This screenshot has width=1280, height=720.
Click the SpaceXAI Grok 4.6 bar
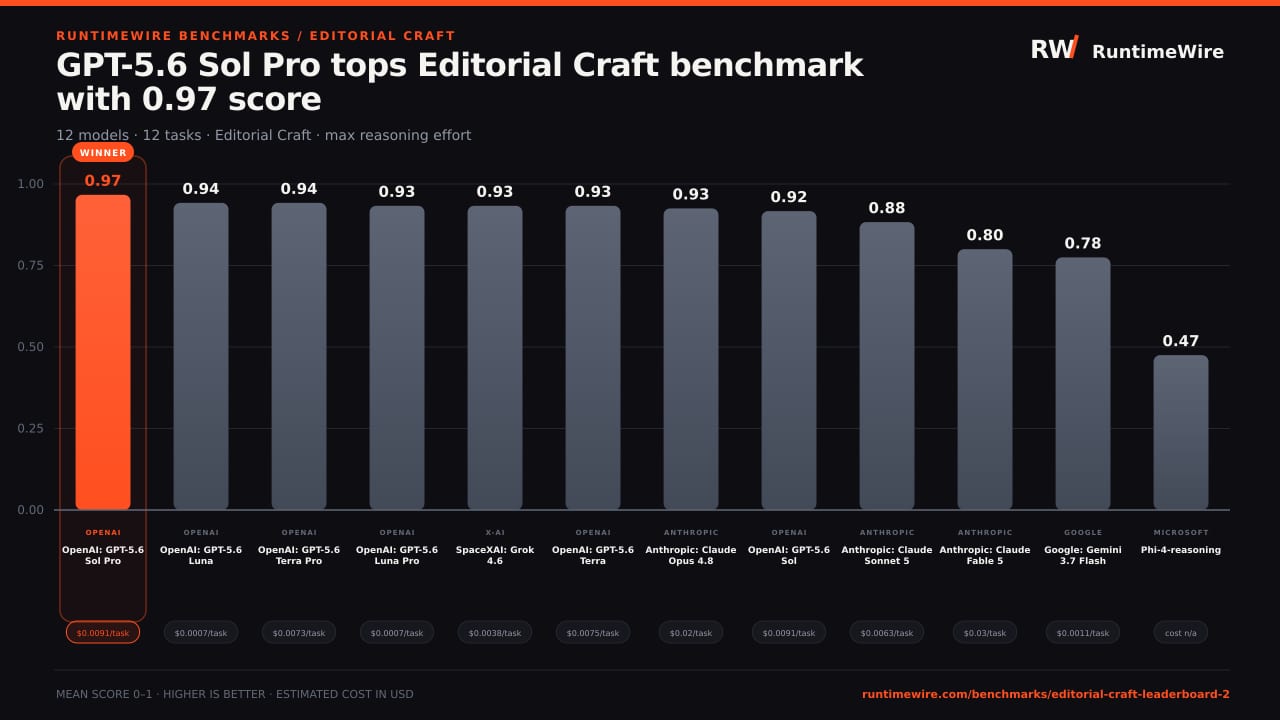click(495, 358)
